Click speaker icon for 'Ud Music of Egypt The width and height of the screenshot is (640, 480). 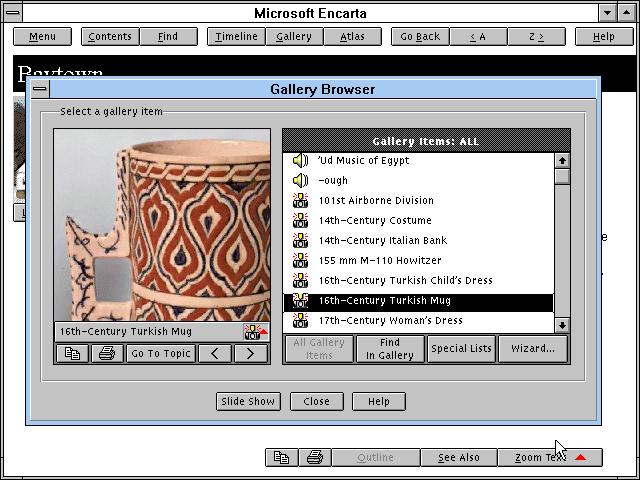[301, 160]
